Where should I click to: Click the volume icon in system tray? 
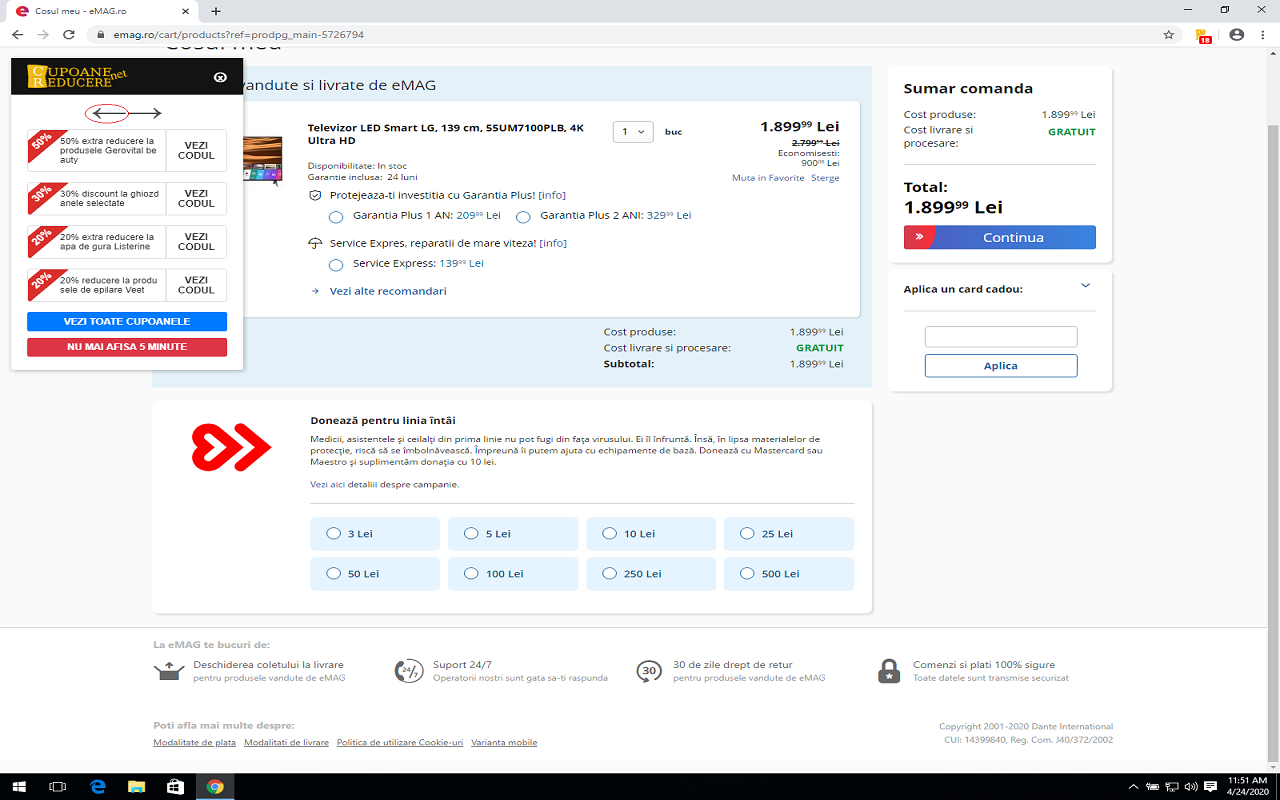click(1191, 786)
